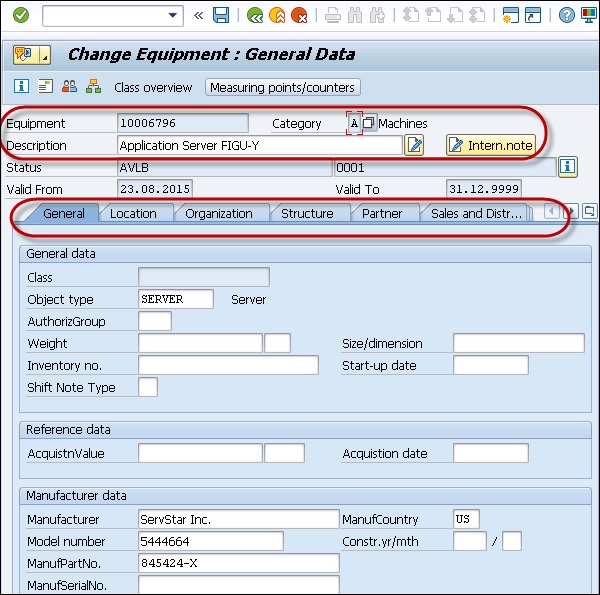Click the Inventory no. field
Viewport: 600px width, 595px height.
tap(228, 365)
